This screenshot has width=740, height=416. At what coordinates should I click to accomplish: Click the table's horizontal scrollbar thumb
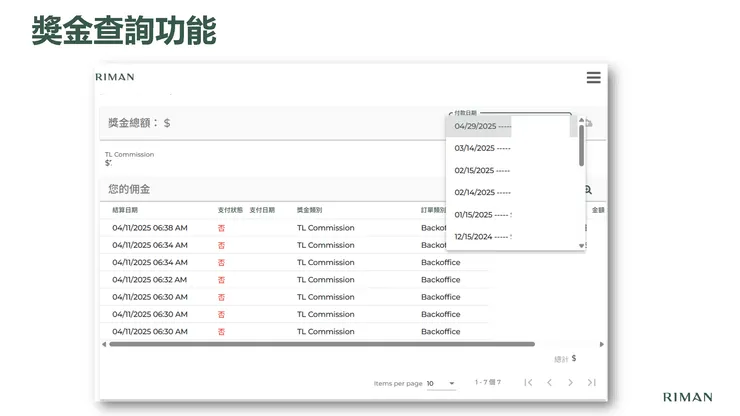pos(322,344)
